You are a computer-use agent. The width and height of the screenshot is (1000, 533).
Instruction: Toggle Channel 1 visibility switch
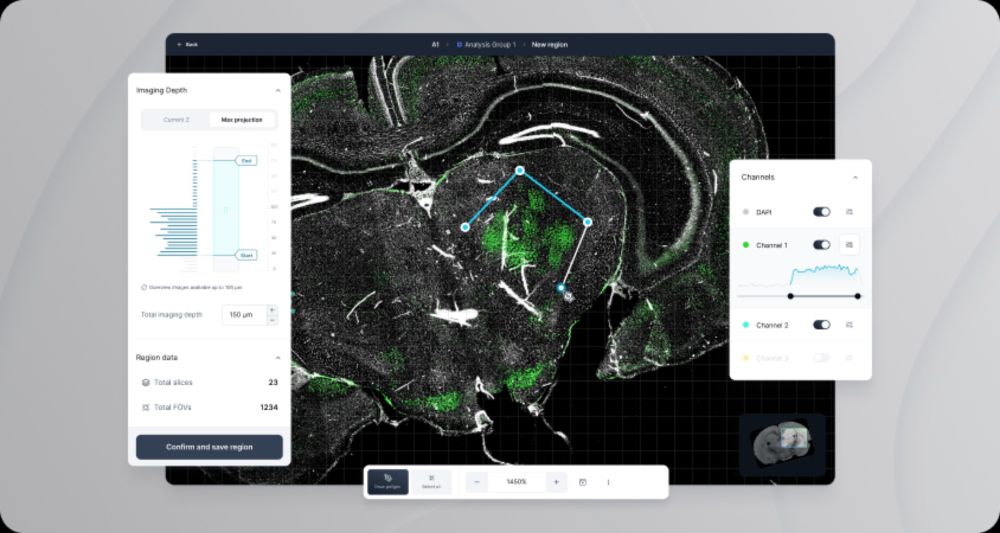(821, 245)
